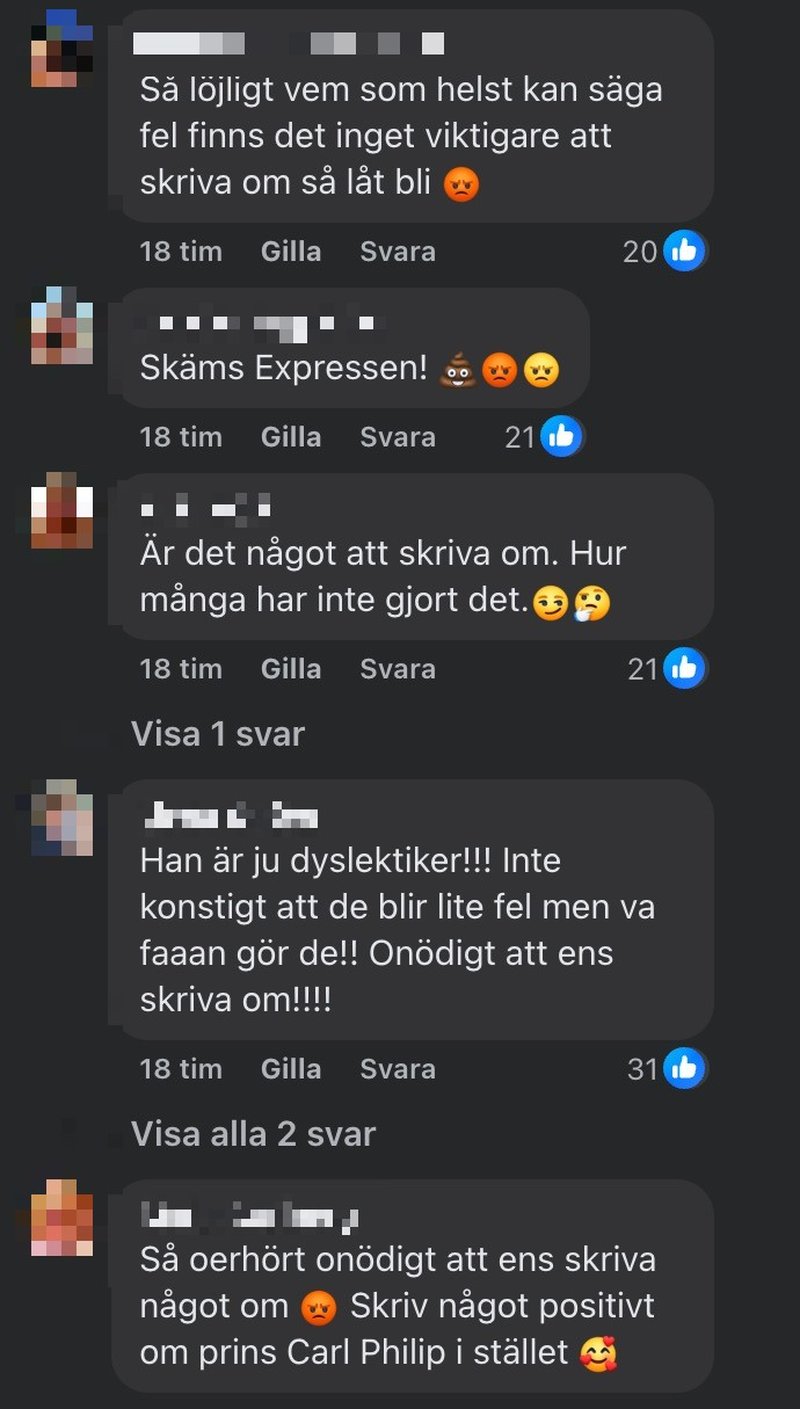Image resolution: width=800 pixels, height=1409 pixels.
Task: Reply with Svara under the dyslektiker comment
Action: [398, 1068]
